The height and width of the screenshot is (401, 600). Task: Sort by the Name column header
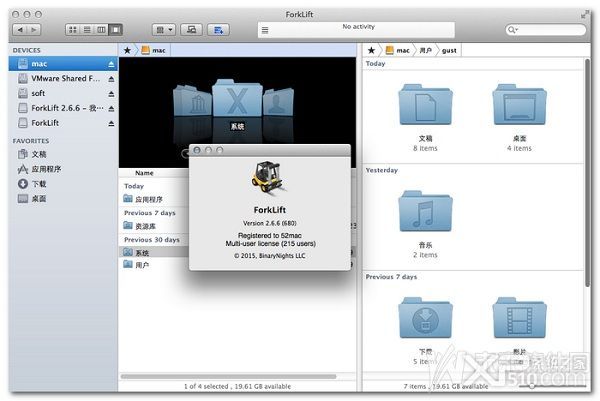(144, 173)
